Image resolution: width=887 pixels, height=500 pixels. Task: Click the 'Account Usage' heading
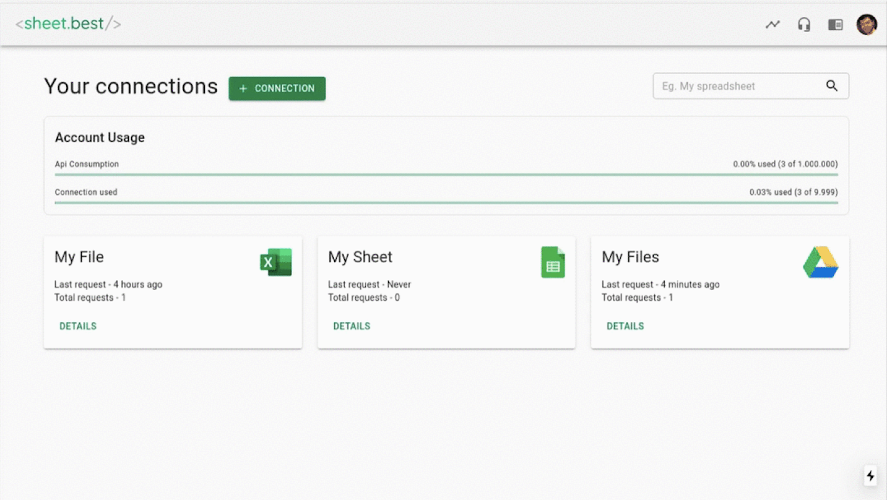point(100,137)
